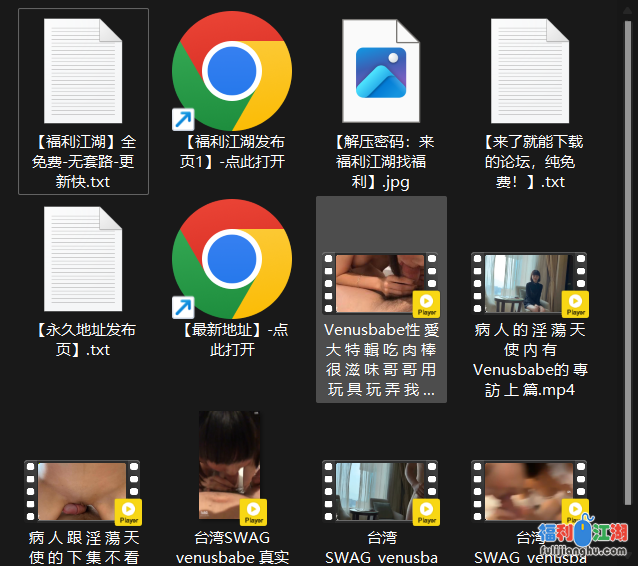
Task: Click the 【永久地址发布页】.txt file name label
Action: (x=83, y=340)
